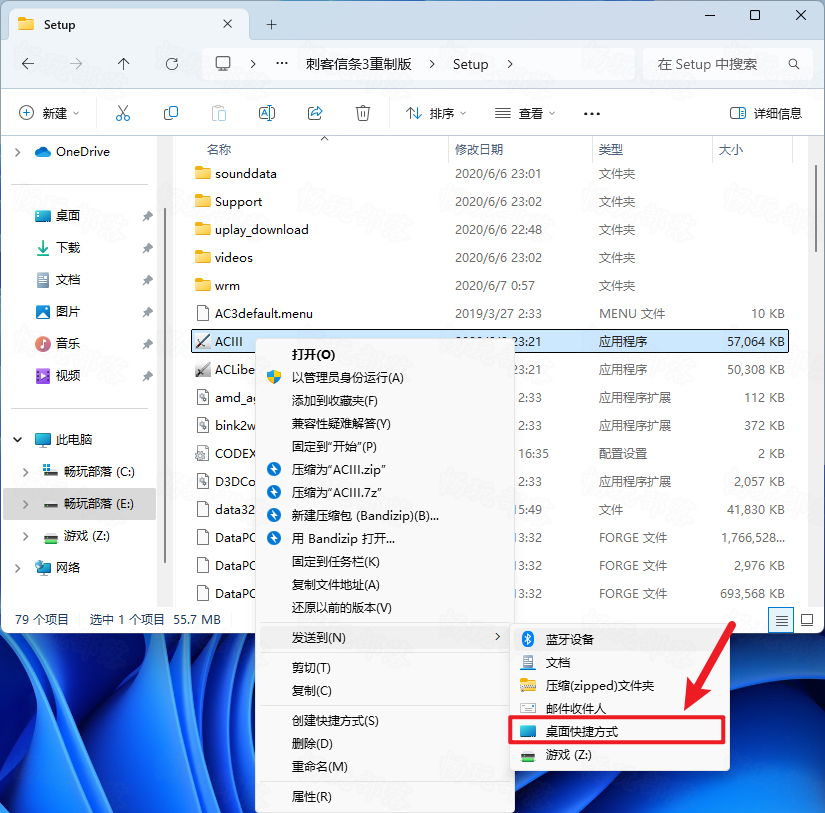The height and width of the screenshot is (813, 825).
Task: Toggle the Details pane button
Action: coord(766,114)
